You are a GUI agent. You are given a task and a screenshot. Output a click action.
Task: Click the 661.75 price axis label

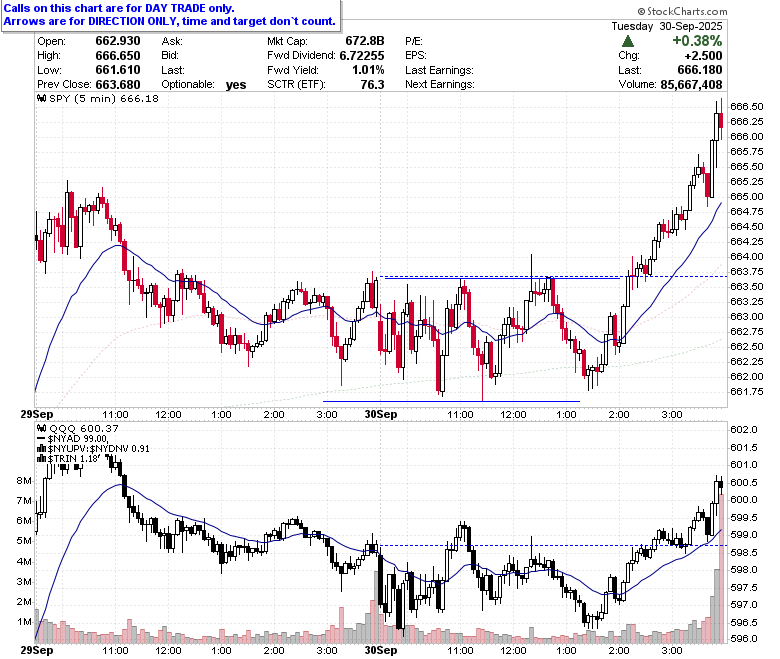(747, 391)
